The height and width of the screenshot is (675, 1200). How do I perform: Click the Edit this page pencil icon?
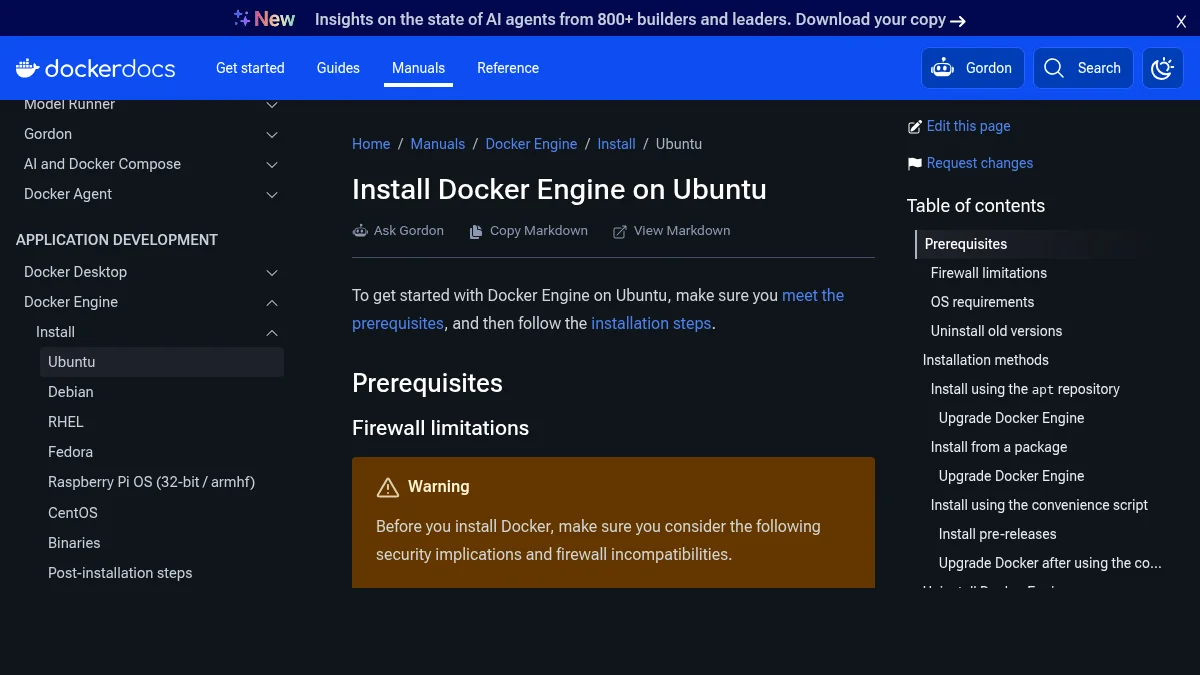[914, 127]
